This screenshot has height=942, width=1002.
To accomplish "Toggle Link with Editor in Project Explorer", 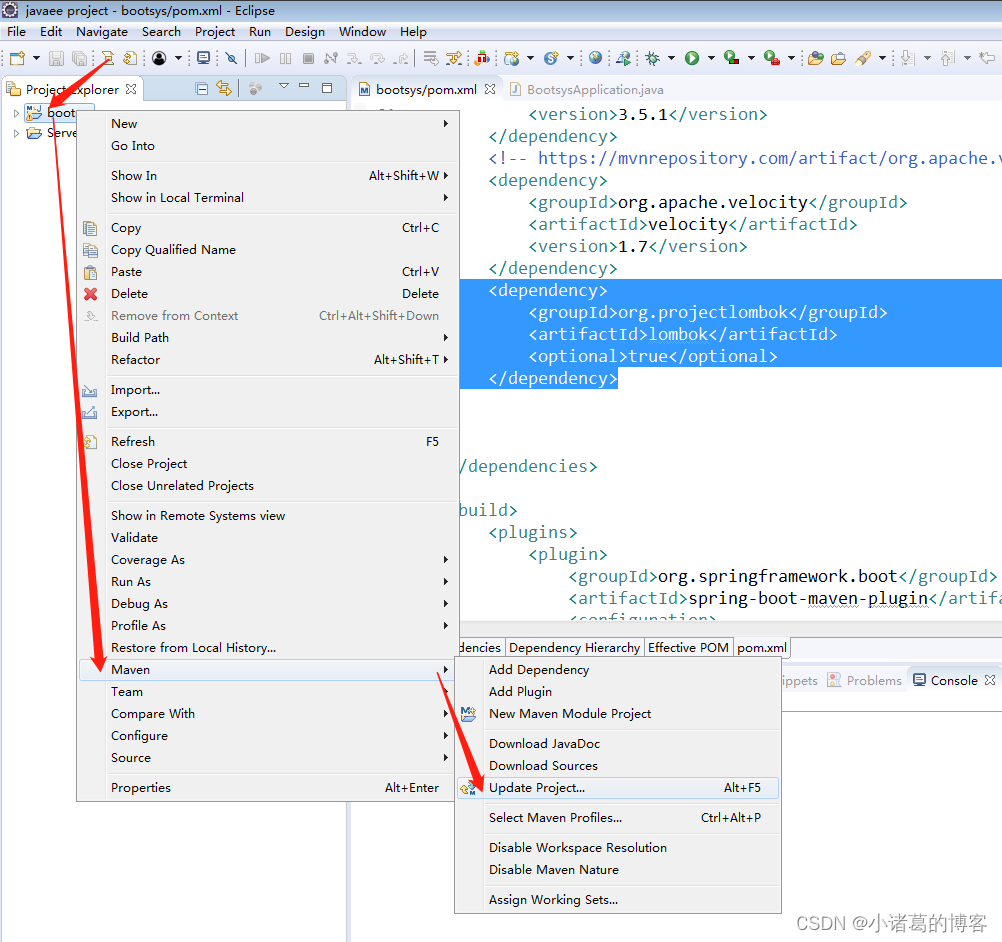I will click(x=224, y=88).
